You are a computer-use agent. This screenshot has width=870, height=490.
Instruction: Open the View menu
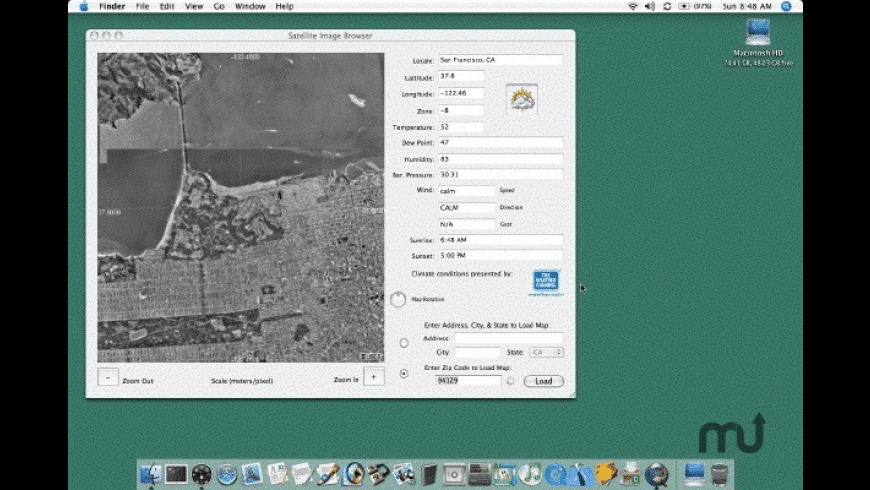194,6
